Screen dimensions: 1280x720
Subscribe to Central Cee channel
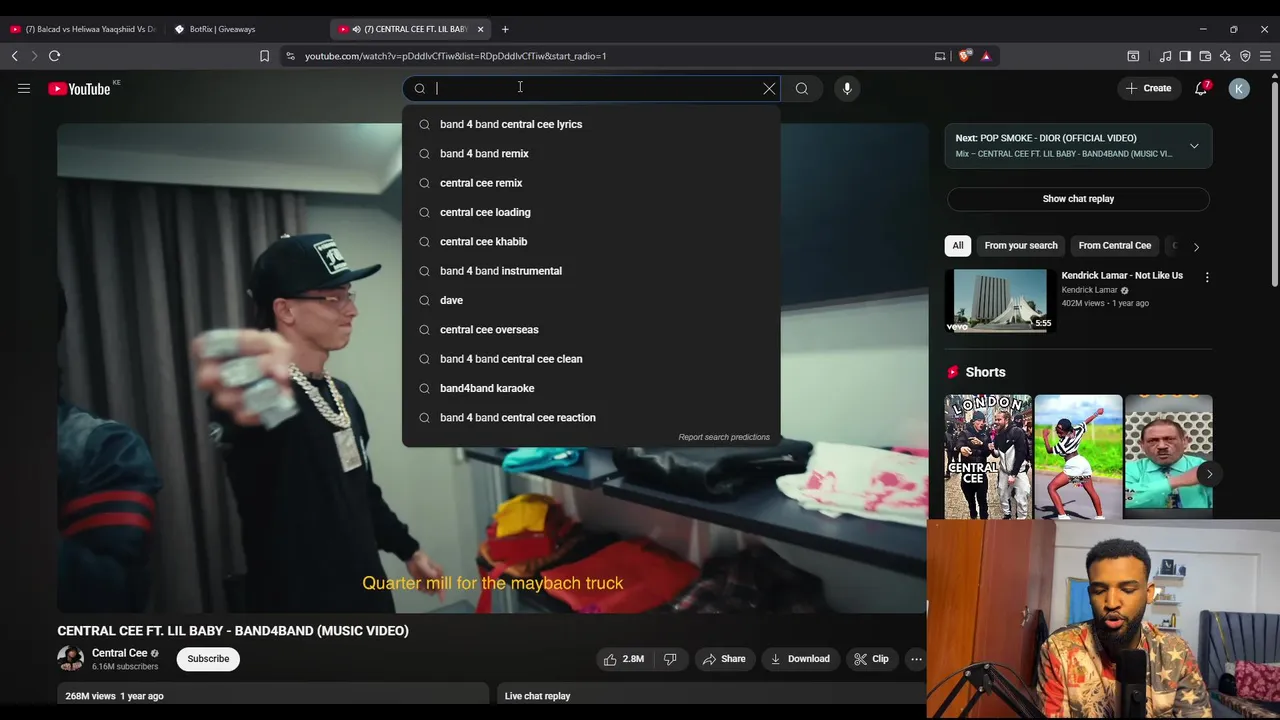click(208, 659)
